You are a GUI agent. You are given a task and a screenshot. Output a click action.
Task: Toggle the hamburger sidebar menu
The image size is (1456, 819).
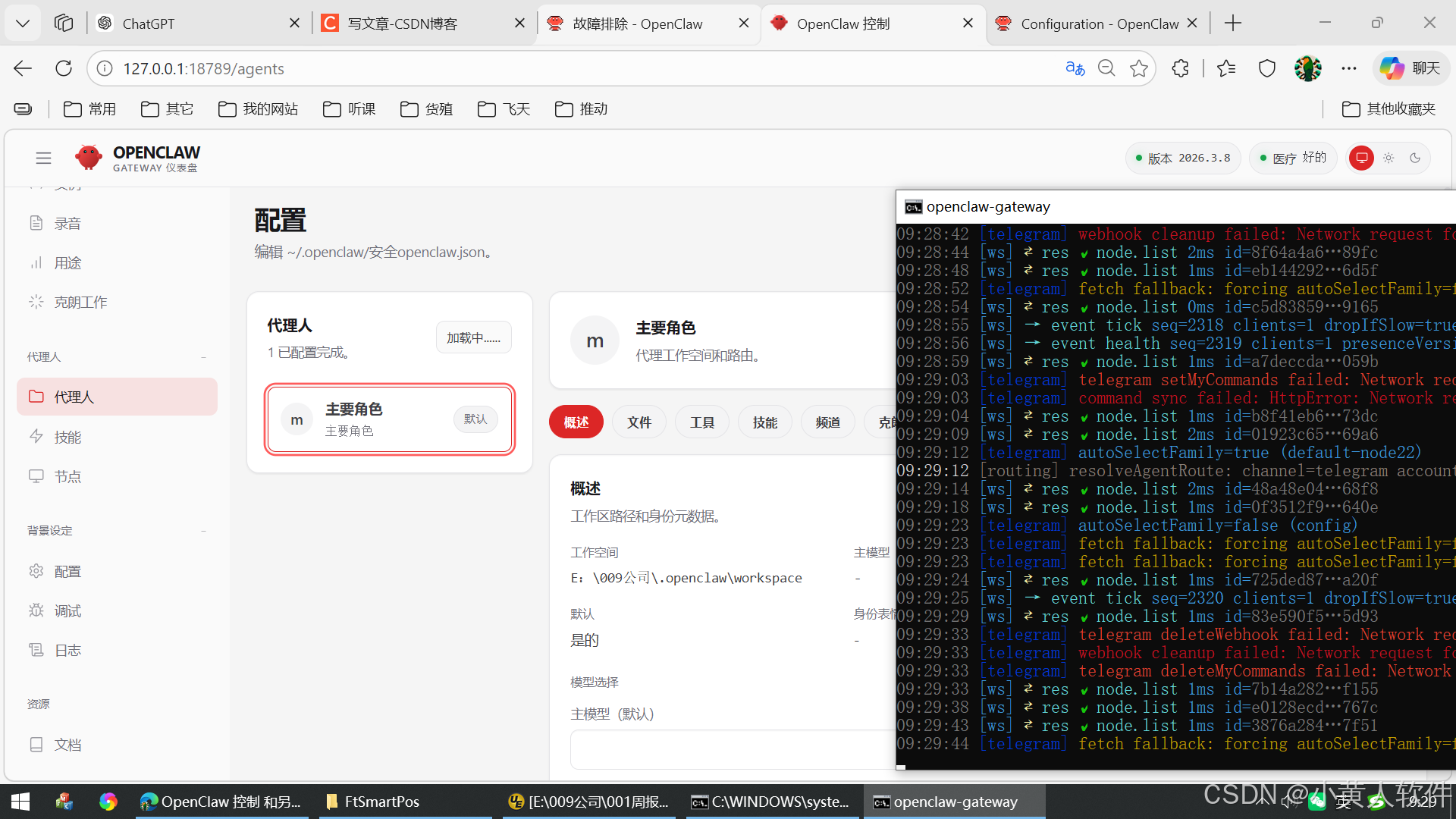pos(43,158)
